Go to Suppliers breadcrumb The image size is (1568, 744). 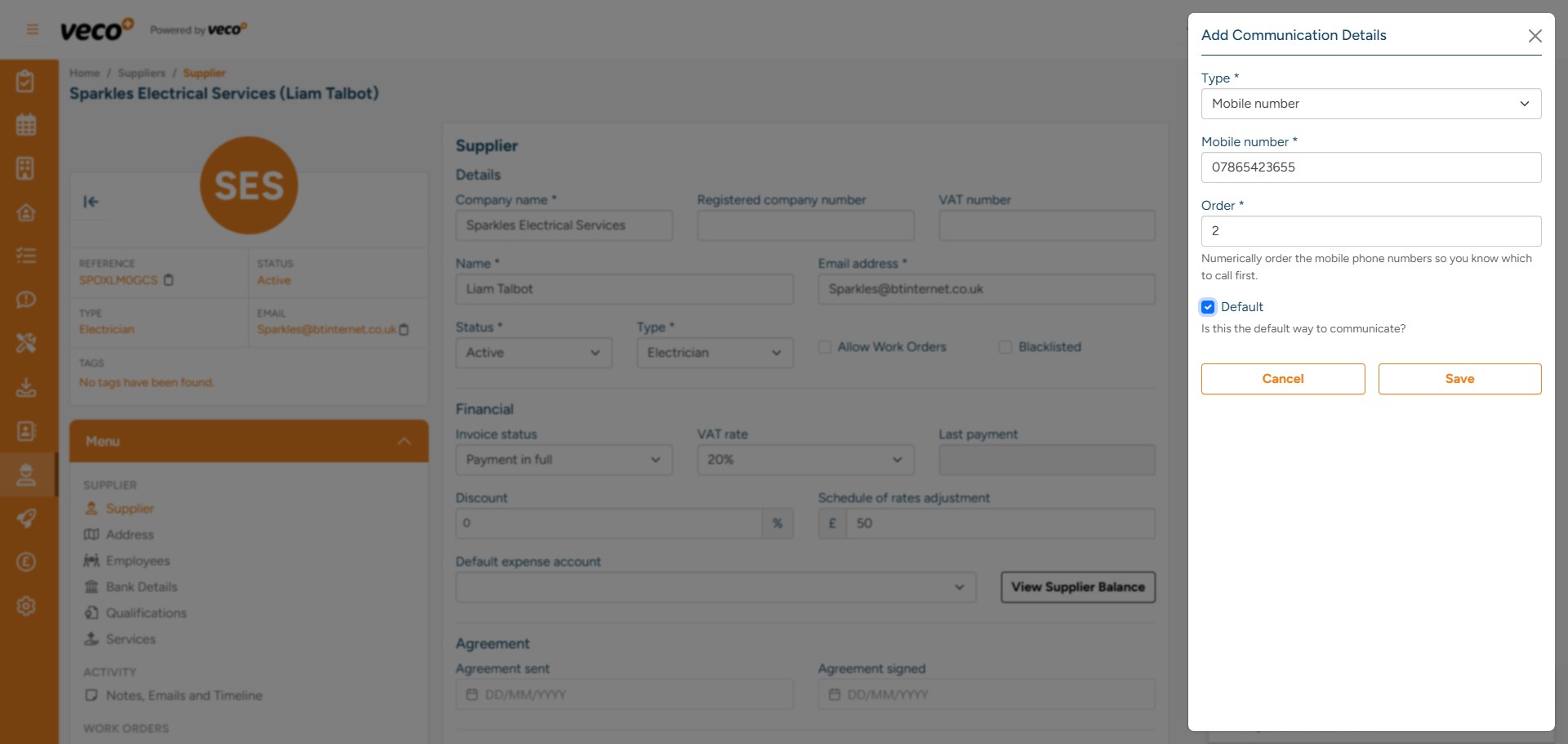[x=141, y=74]
